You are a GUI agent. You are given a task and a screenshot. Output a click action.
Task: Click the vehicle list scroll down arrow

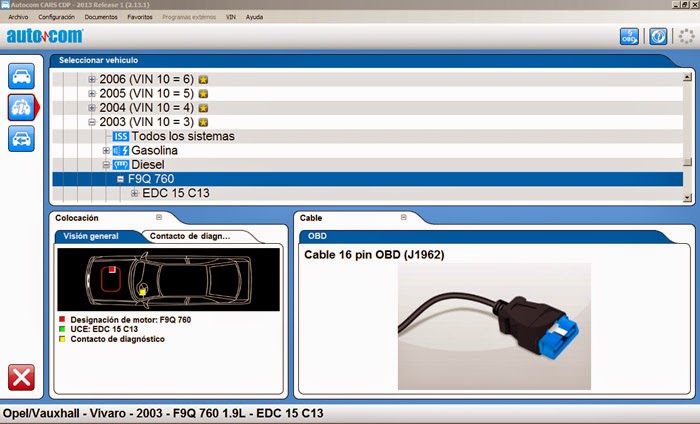tap(687, 197)
